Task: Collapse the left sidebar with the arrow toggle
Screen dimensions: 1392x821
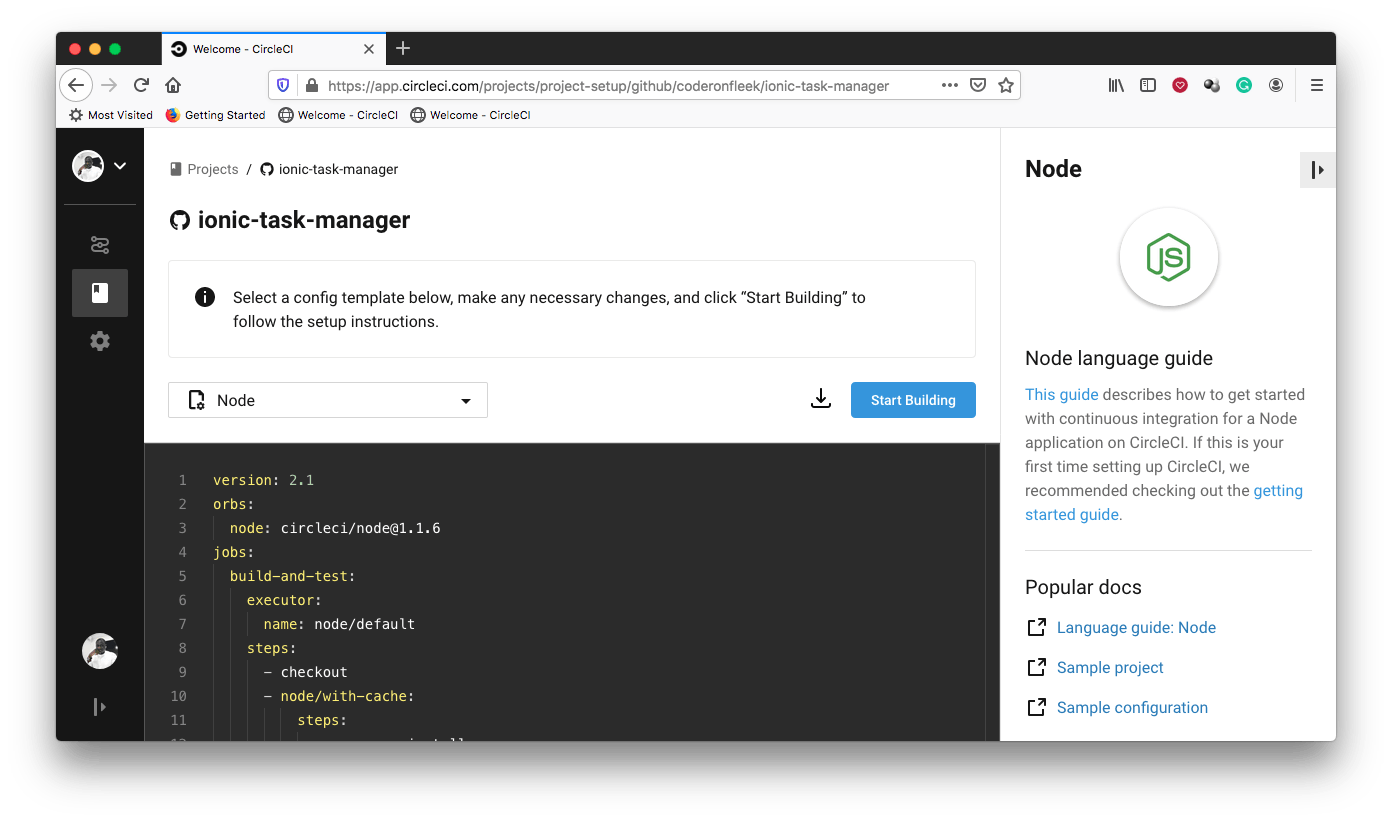Action: [99, 707]
